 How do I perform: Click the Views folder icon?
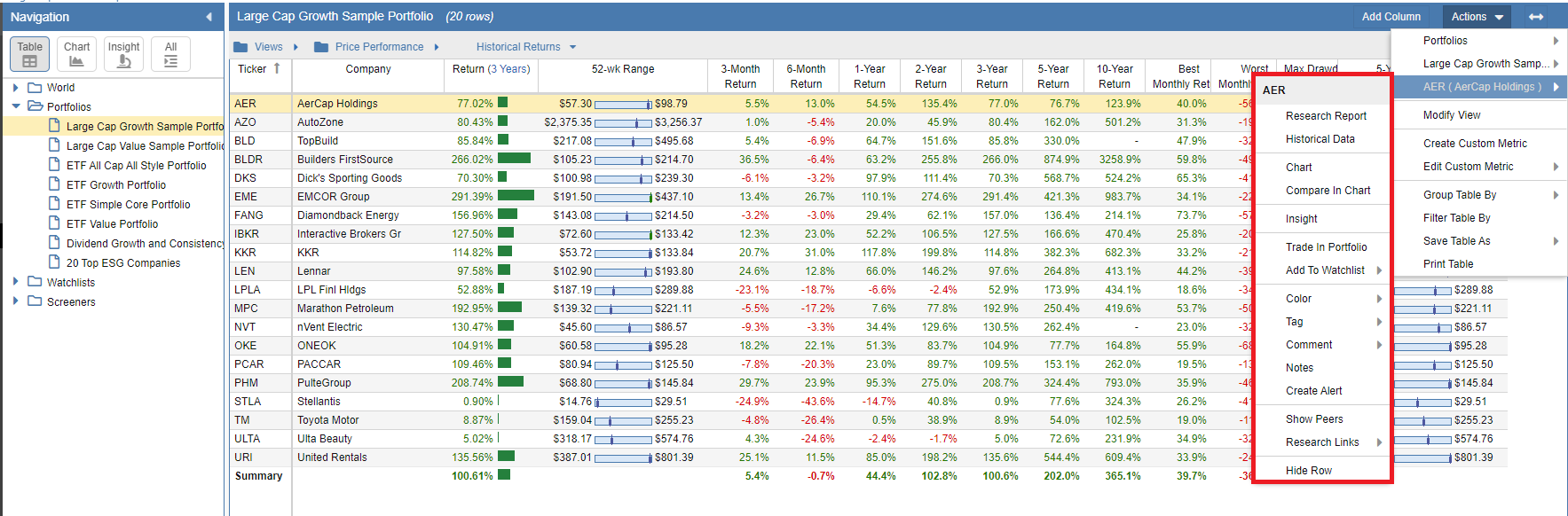click(x=240, y=47)
